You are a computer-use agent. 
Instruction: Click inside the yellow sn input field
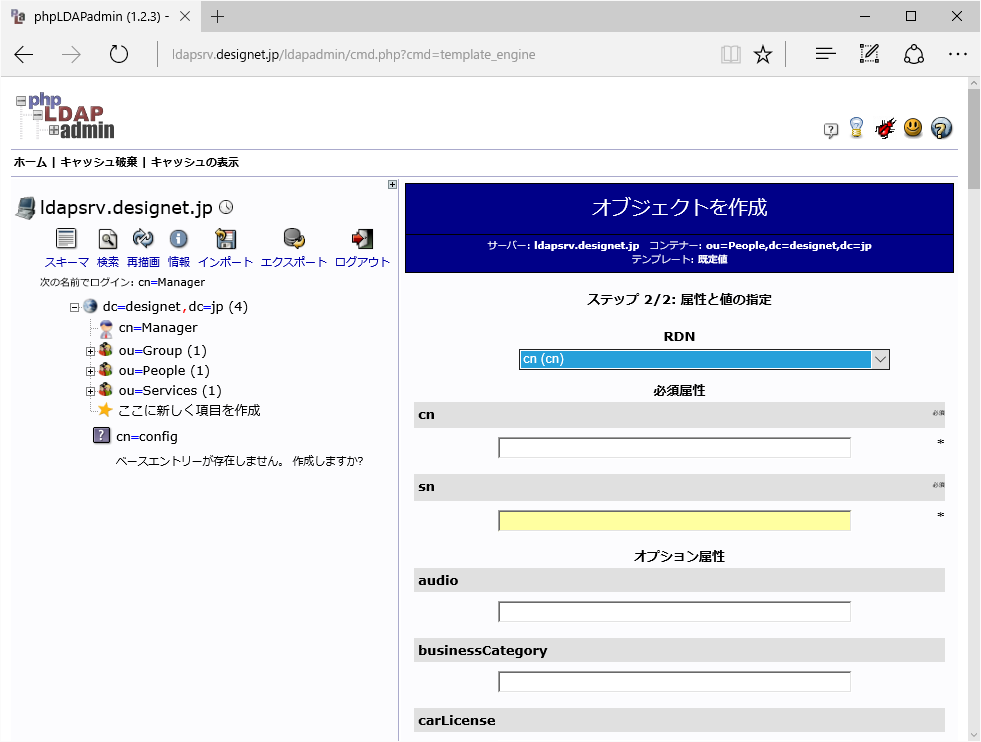click(x=673, y=520)
